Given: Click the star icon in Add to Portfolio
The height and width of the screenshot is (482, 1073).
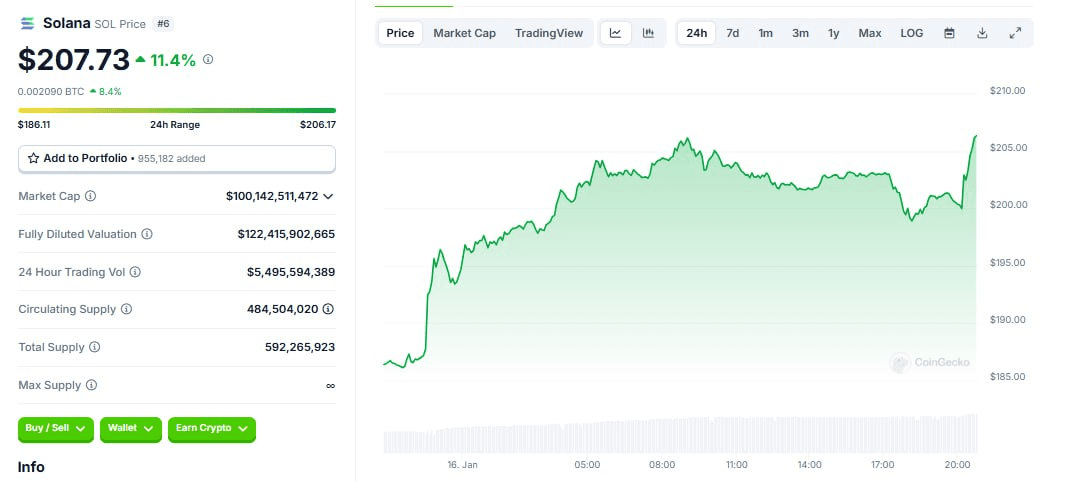Looking at the screenshot, I should point(34,158).
